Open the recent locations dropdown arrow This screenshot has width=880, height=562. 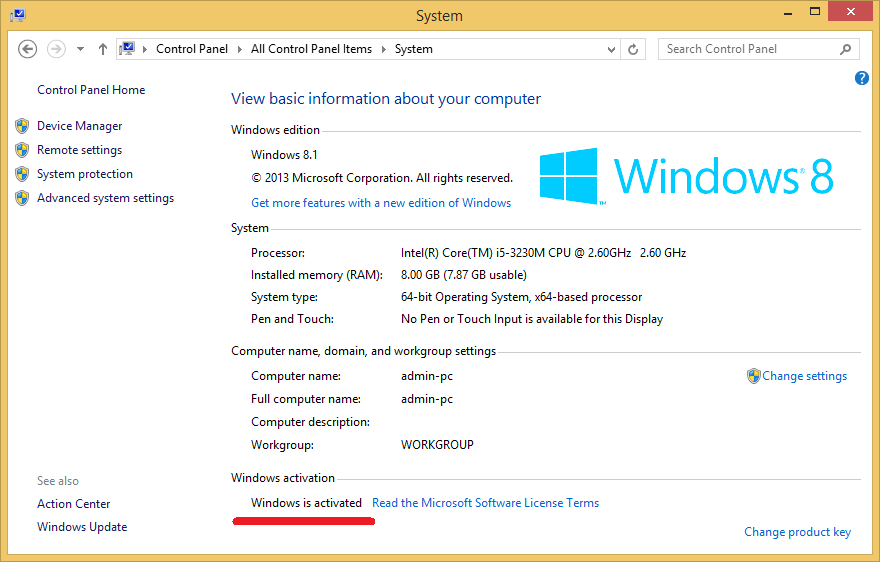(80, 49)
